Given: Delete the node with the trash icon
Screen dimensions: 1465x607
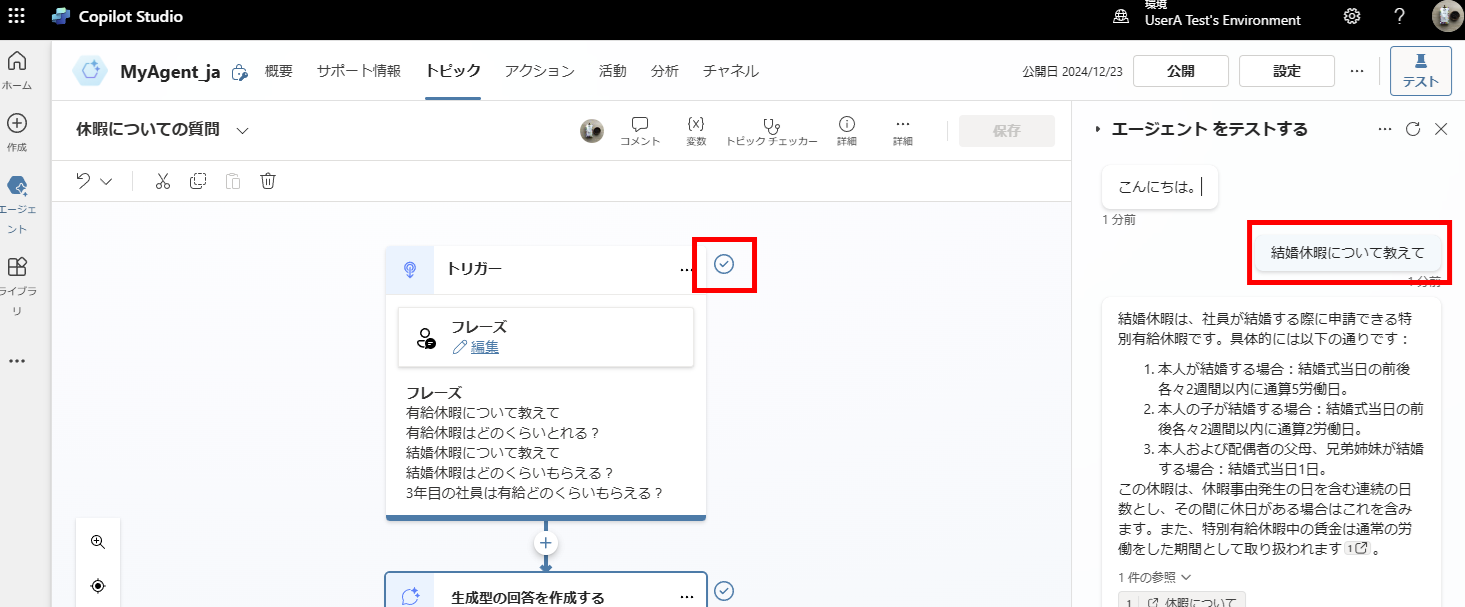Looking at the screenshot, I should (x=267, y=181).
